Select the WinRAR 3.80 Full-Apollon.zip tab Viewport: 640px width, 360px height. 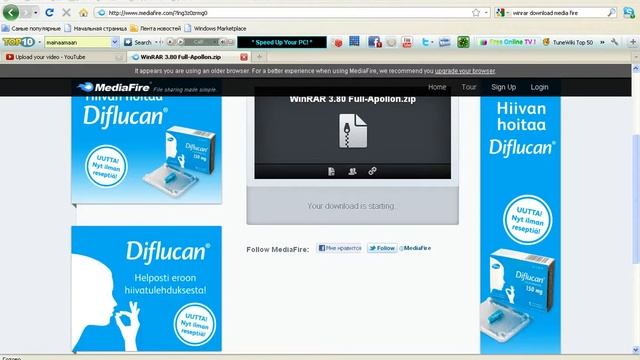(188, 57)
